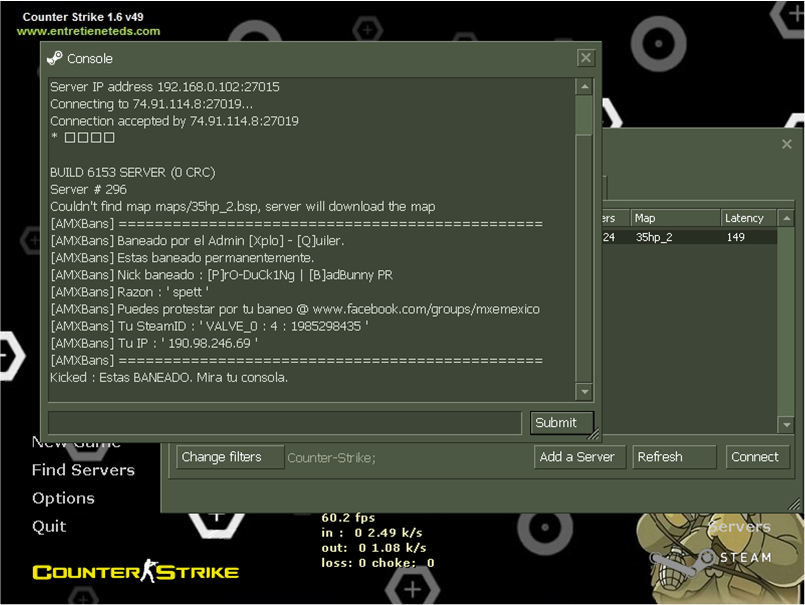
Task: Click the Steam icon in Console title bar
Action: coord(54,59)
